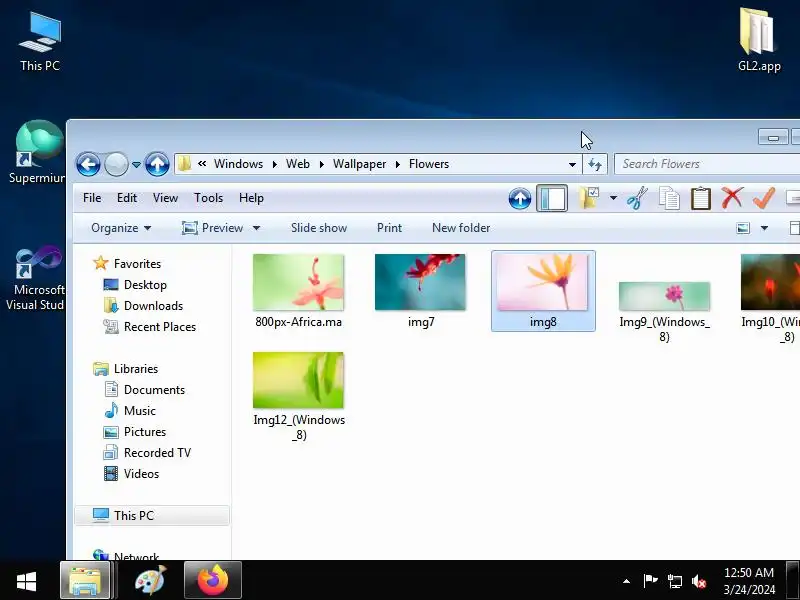Click Wallpaper in the address breadcrumb
The image size is (800, 600).
click(x=359, y=164)
